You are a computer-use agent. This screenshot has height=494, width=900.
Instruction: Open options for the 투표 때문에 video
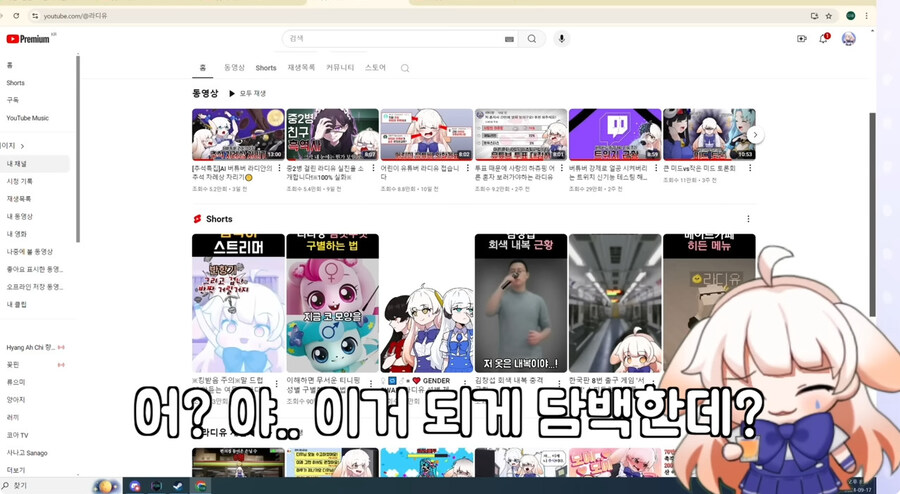tap(562, 168)
